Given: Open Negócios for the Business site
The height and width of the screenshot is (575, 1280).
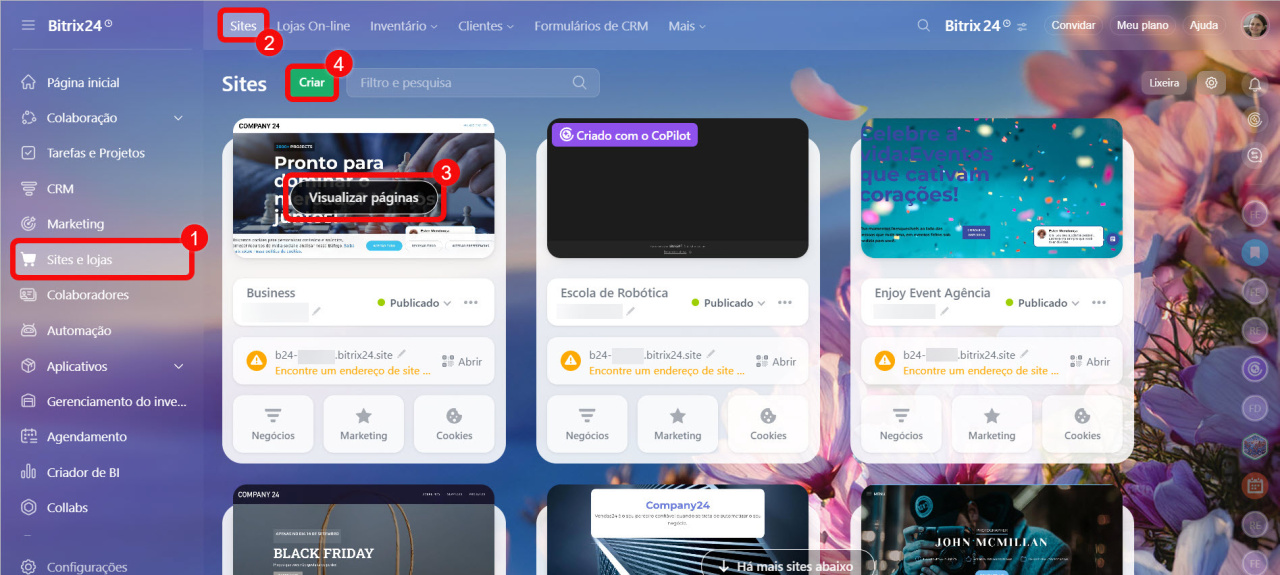Looking at the screenshot, I should point(273,424).
